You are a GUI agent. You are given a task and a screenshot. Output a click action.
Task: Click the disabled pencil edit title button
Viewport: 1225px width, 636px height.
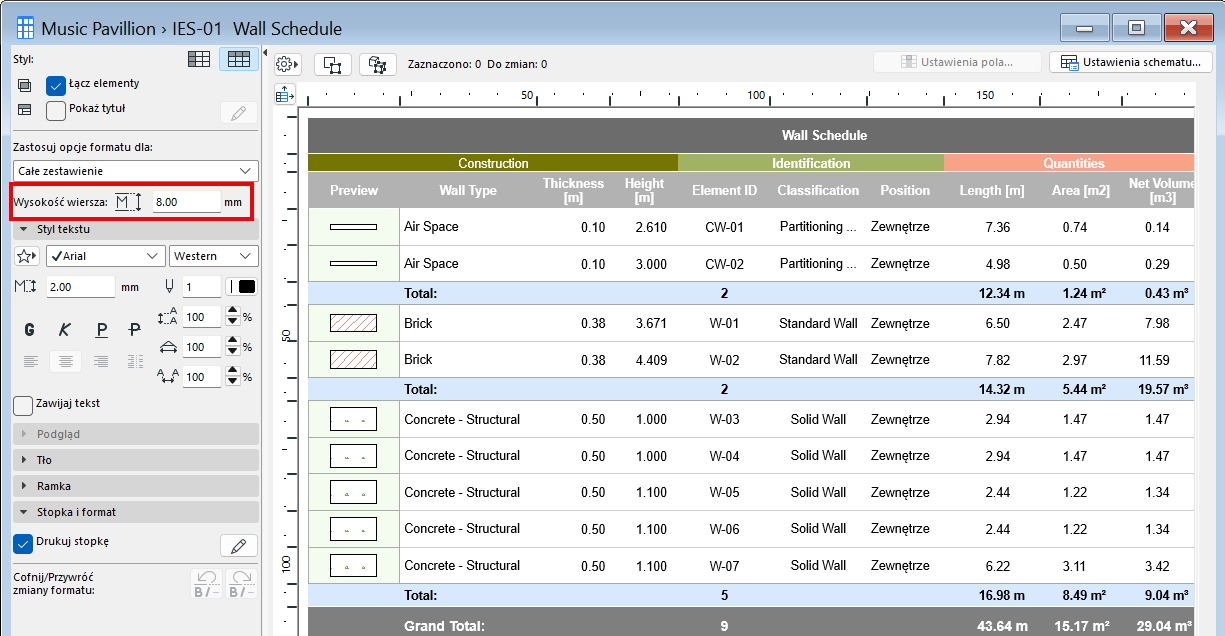pyautogui.click(x=238, y=113)
